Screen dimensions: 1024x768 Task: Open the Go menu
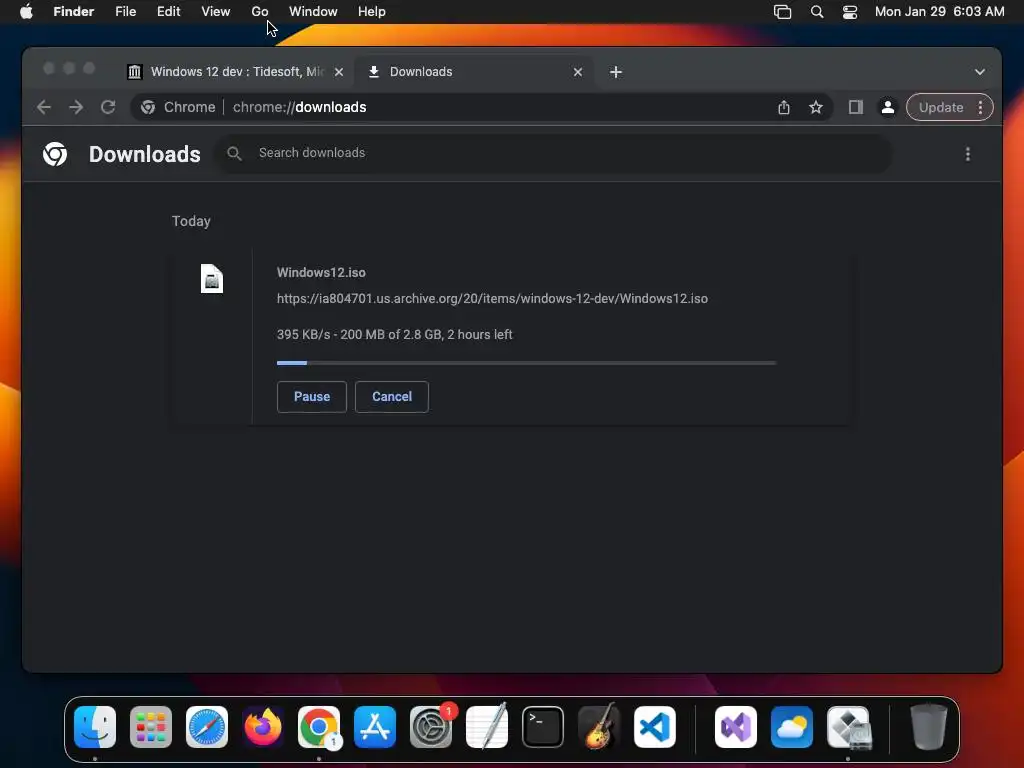pyautogui.click(x=259, y=12)
